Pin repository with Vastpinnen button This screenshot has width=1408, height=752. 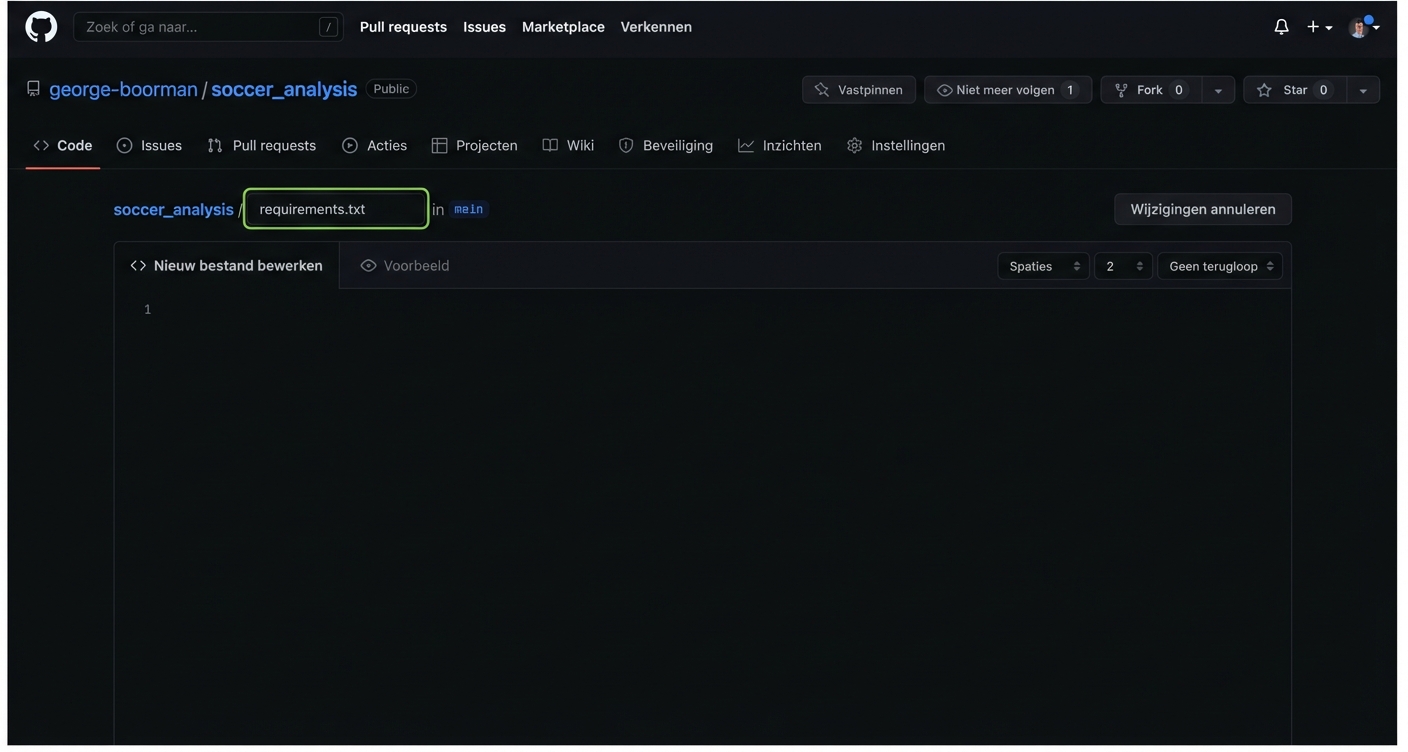tap(858, 90)
